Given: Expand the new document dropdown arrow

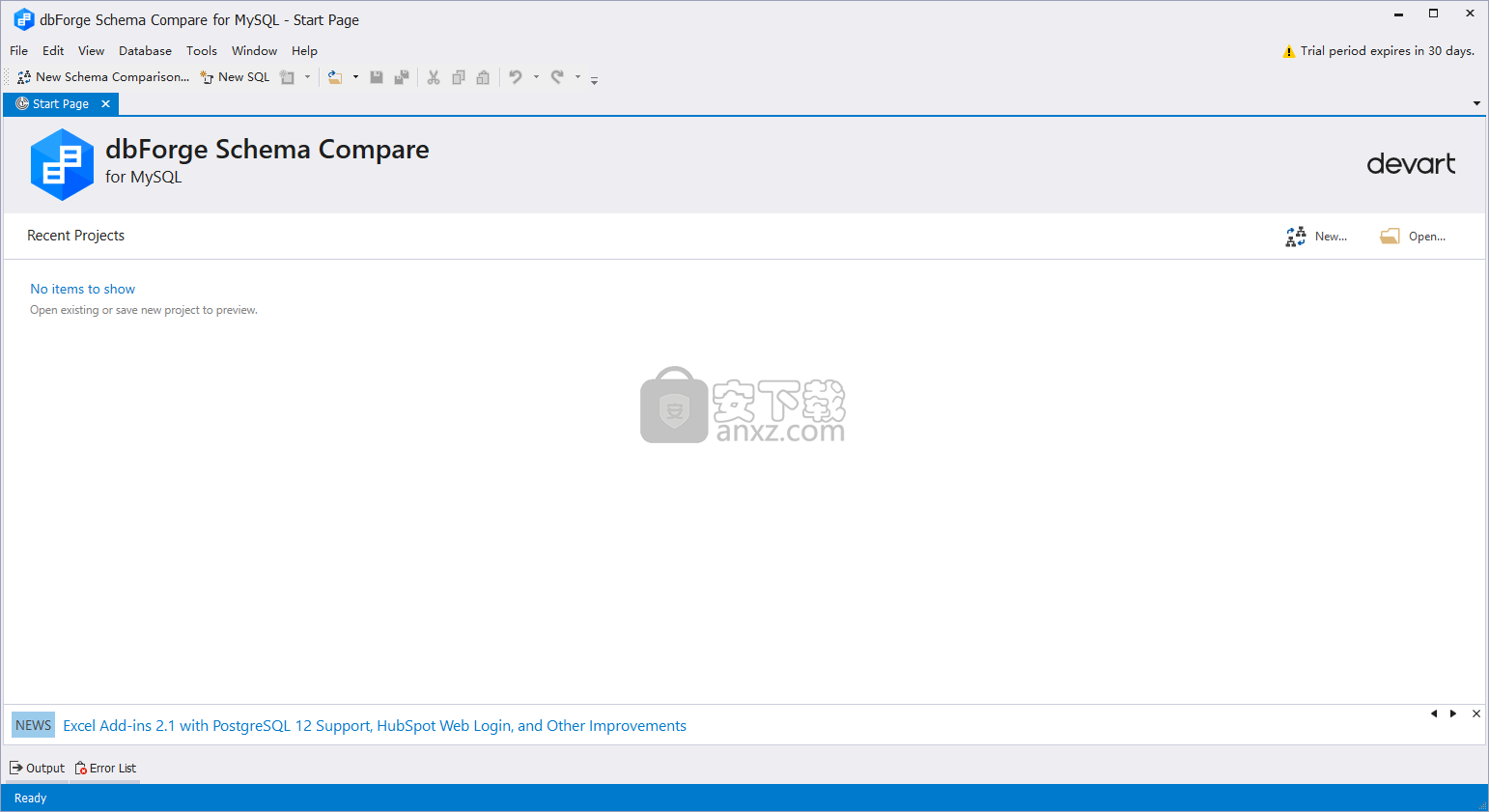Looking at the screenshot, I should 308,77.
